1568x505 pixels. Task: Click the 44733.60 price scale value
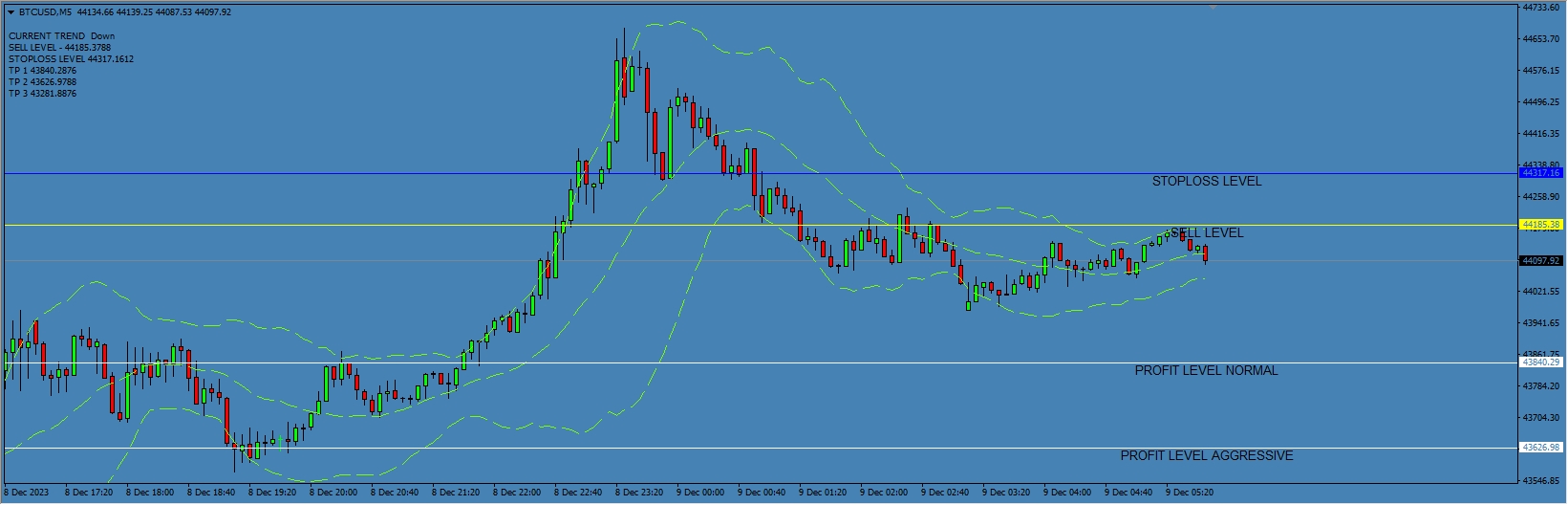click(1540, 8)
